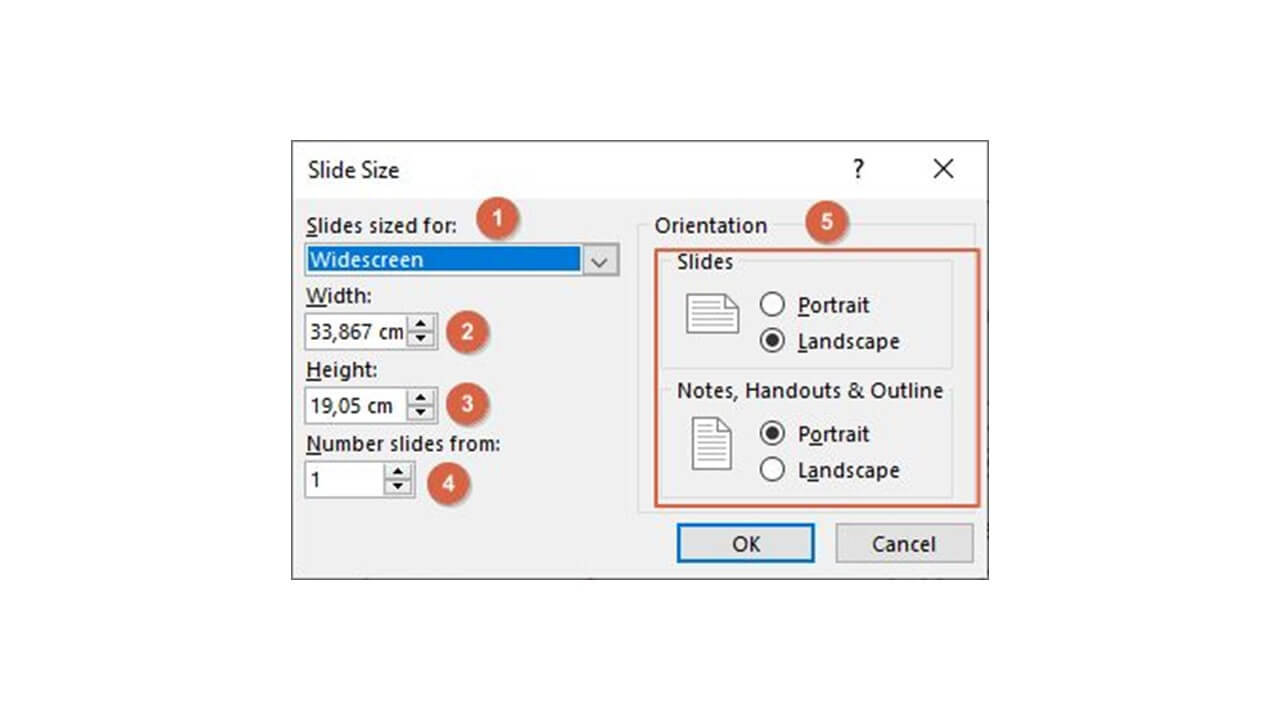1280x720 pixels.
Task: Close the Slide Size dialog
Action: pyautogui.click(x=943, y=169)
